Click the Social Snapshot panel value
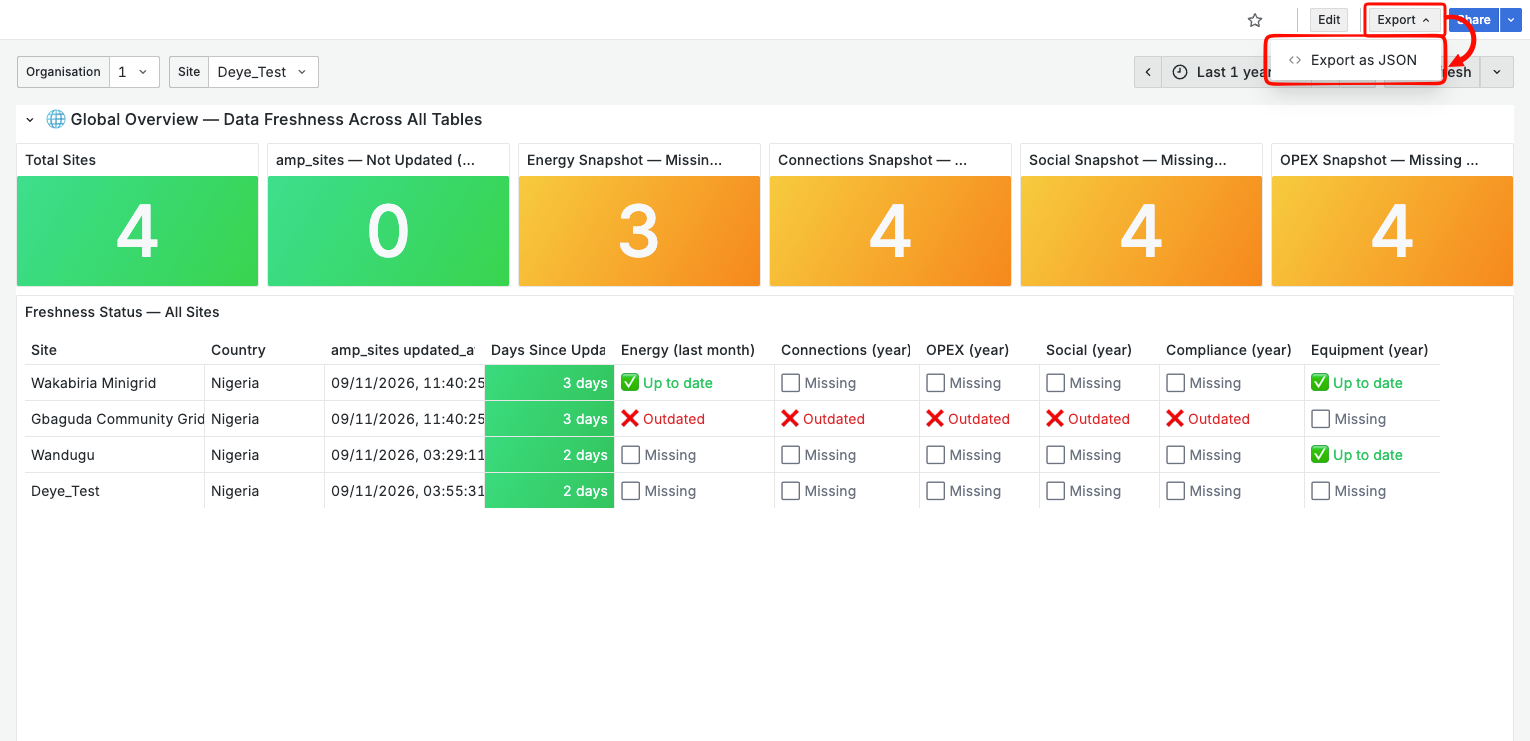The height and width of the screenshot is (741, 1530). [x=1141, y=232]
